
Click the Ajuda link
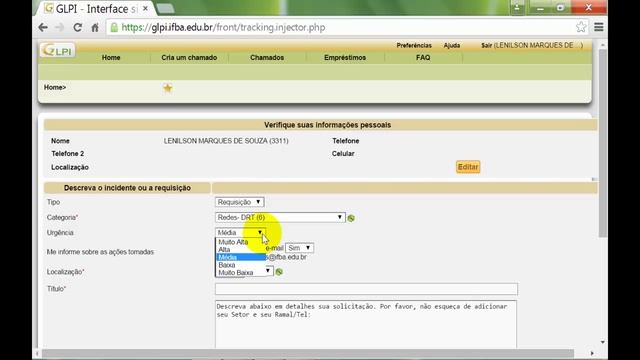(452, 45)
